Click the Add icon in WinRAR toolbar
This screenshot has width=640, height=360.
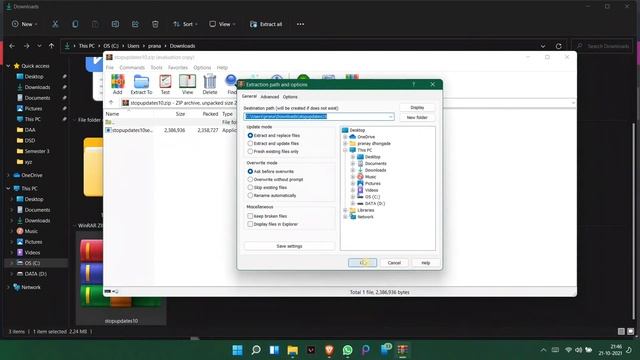click(118, 84)
